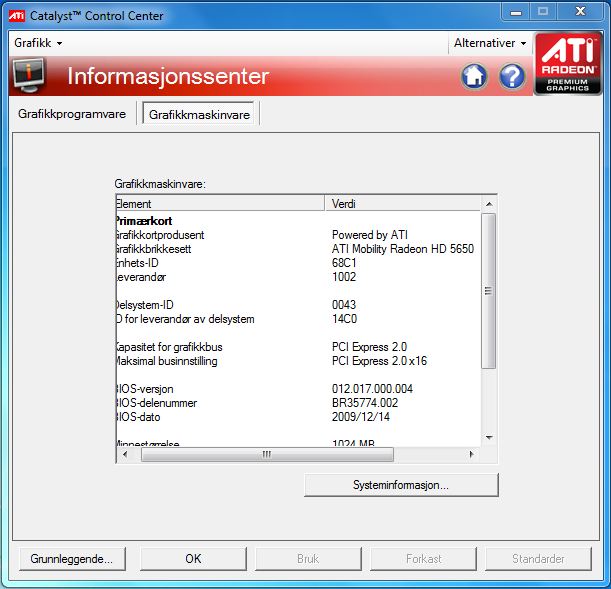
Task: Click the horizontal scrollbar left arrow
Action: (125, 454)
